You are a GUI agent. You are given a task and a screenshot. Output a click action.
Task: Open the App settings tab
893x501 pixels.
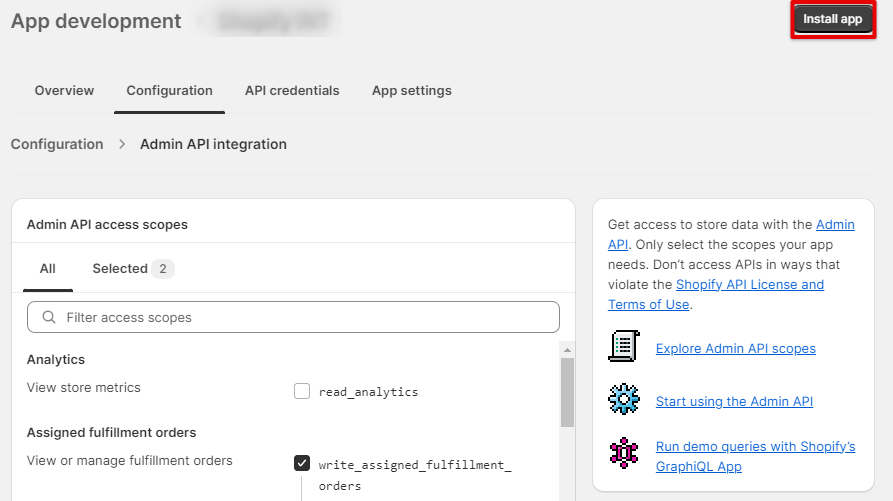(x=412, y=91)
